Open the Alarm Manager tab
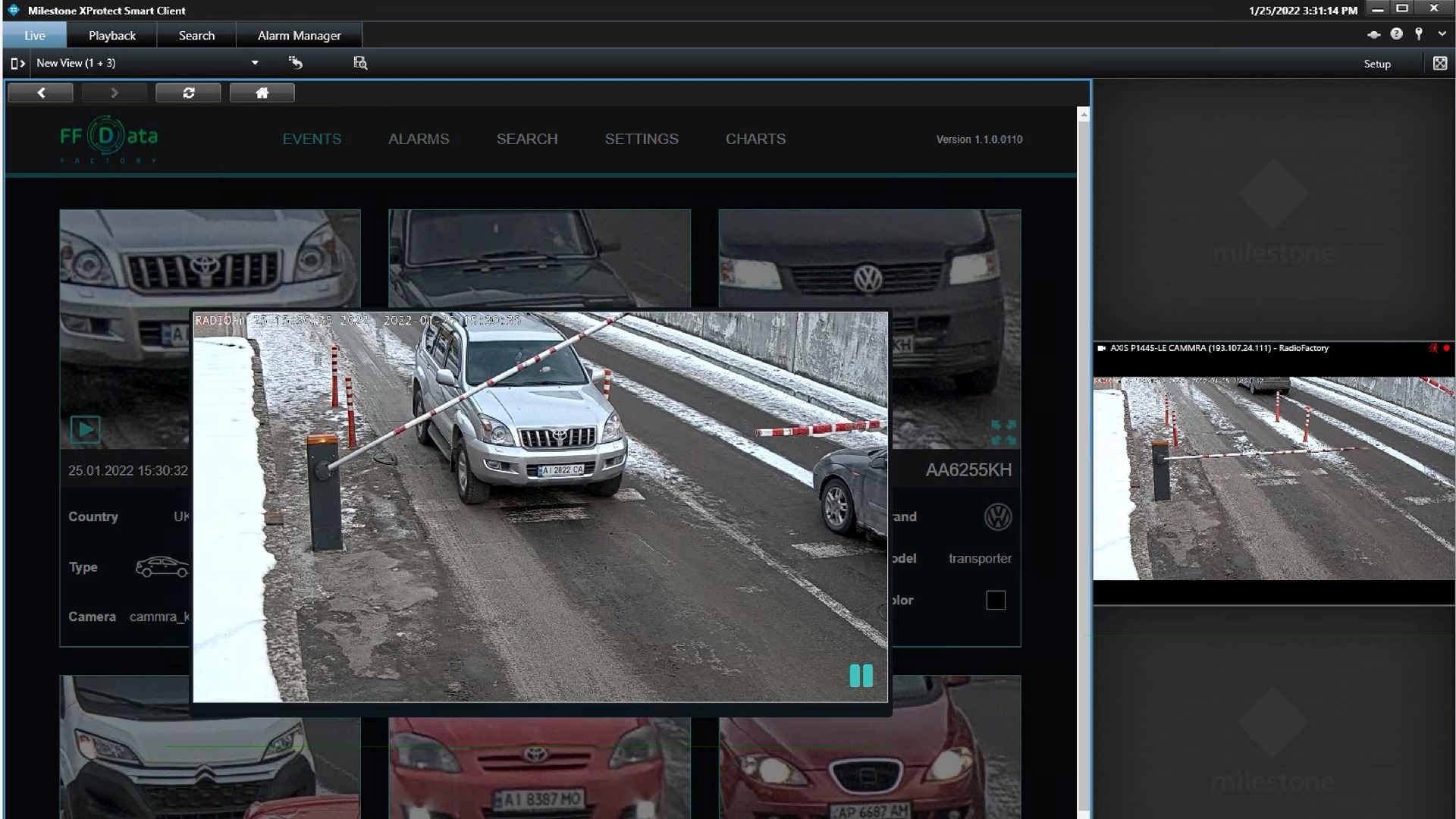Screen dimensions: 1456x819 (x=299, y=35)
